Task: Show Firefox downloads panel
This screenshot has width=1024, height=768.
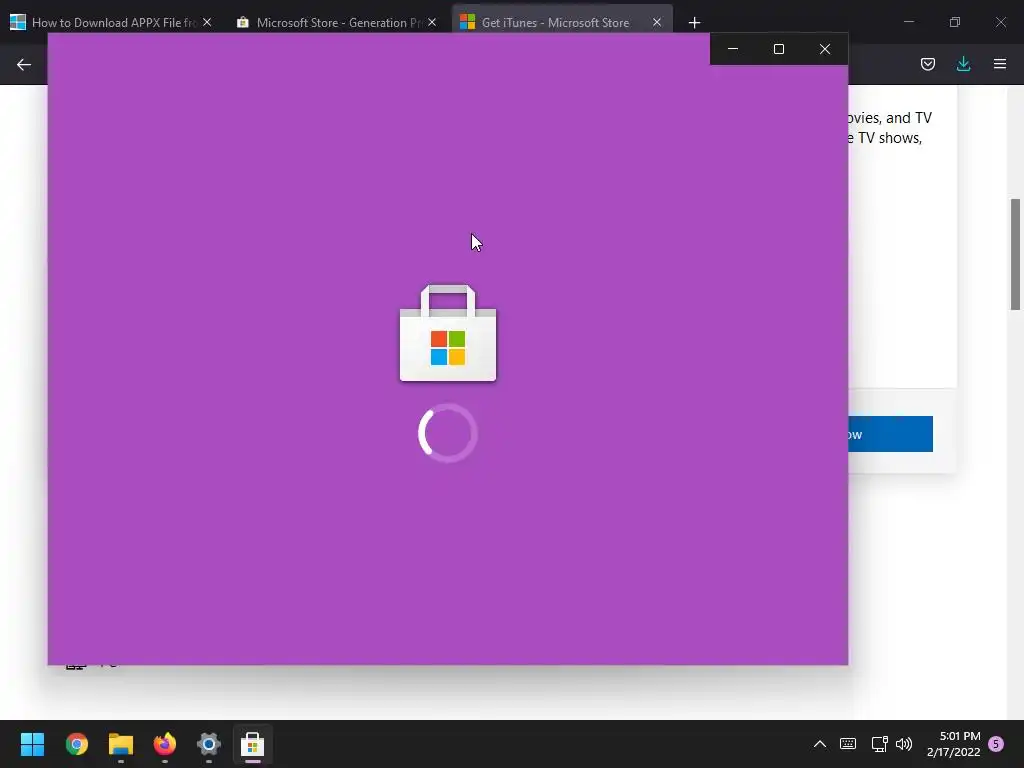Action: click(x=963, y=64)
